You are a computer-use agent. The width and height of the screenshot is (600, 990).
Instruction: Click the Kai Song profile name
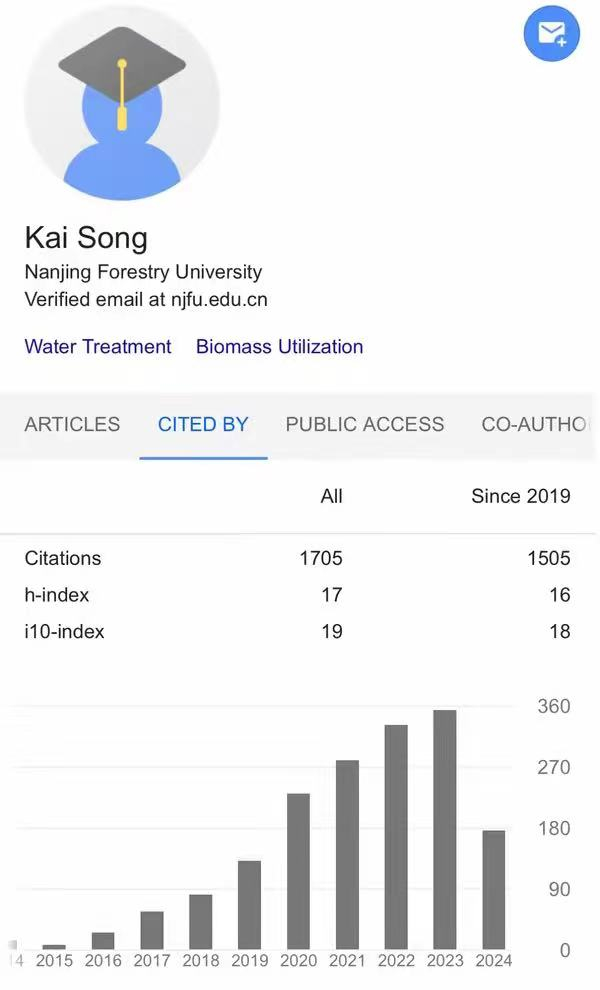click(86, 238)
